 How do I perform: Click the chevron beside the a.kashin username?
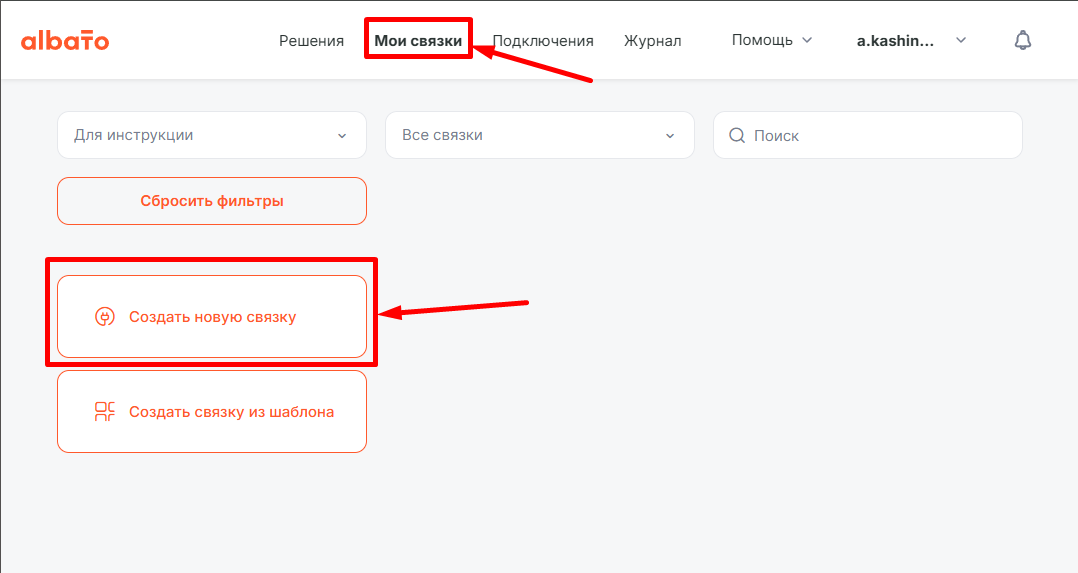[961, 41]
